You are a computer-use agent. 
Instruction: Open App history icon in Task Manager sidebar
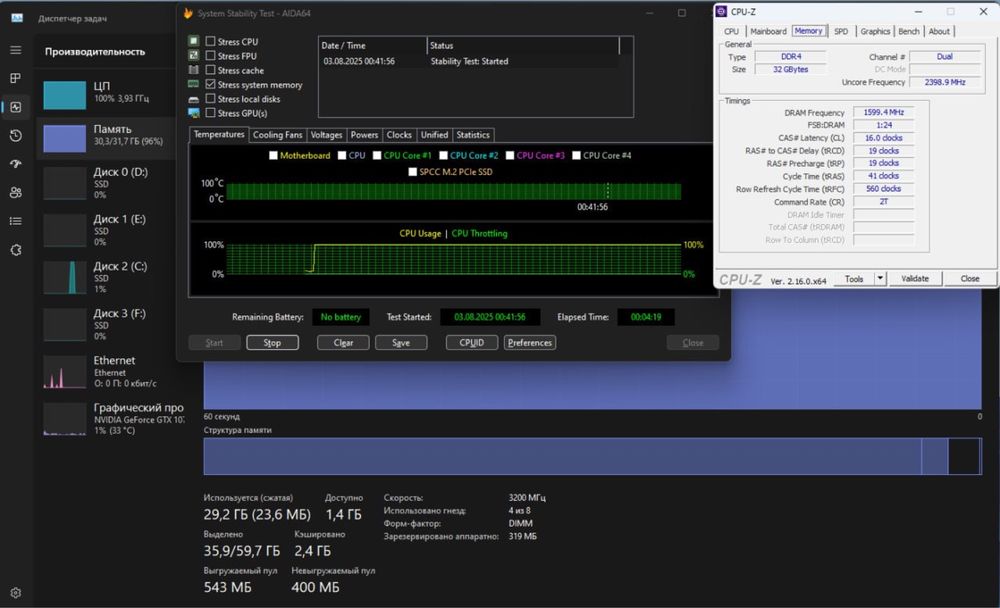(x=16, y=135)
